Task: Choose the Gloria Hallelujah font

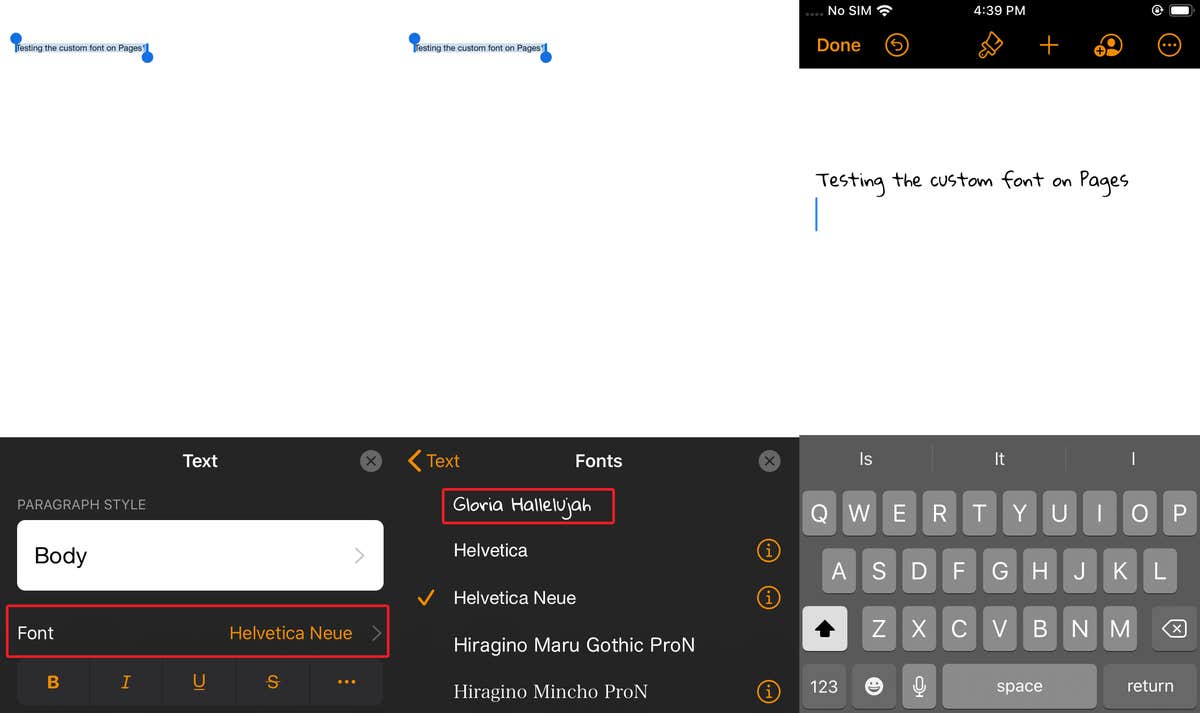Action: [528, 506]
